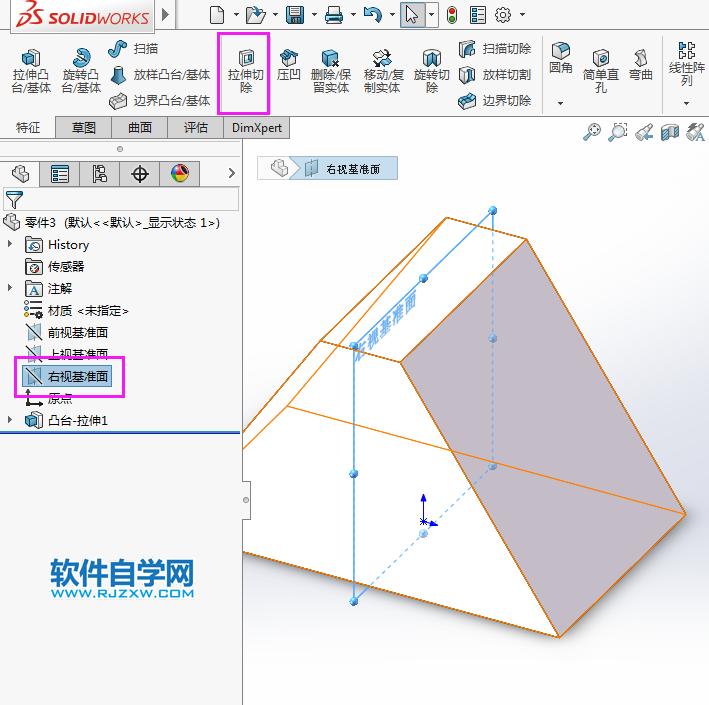Click the Dynamic Annotation Views icon
Image resolution: width=709 pixels, height=705 pixels.
click(695, 132)
